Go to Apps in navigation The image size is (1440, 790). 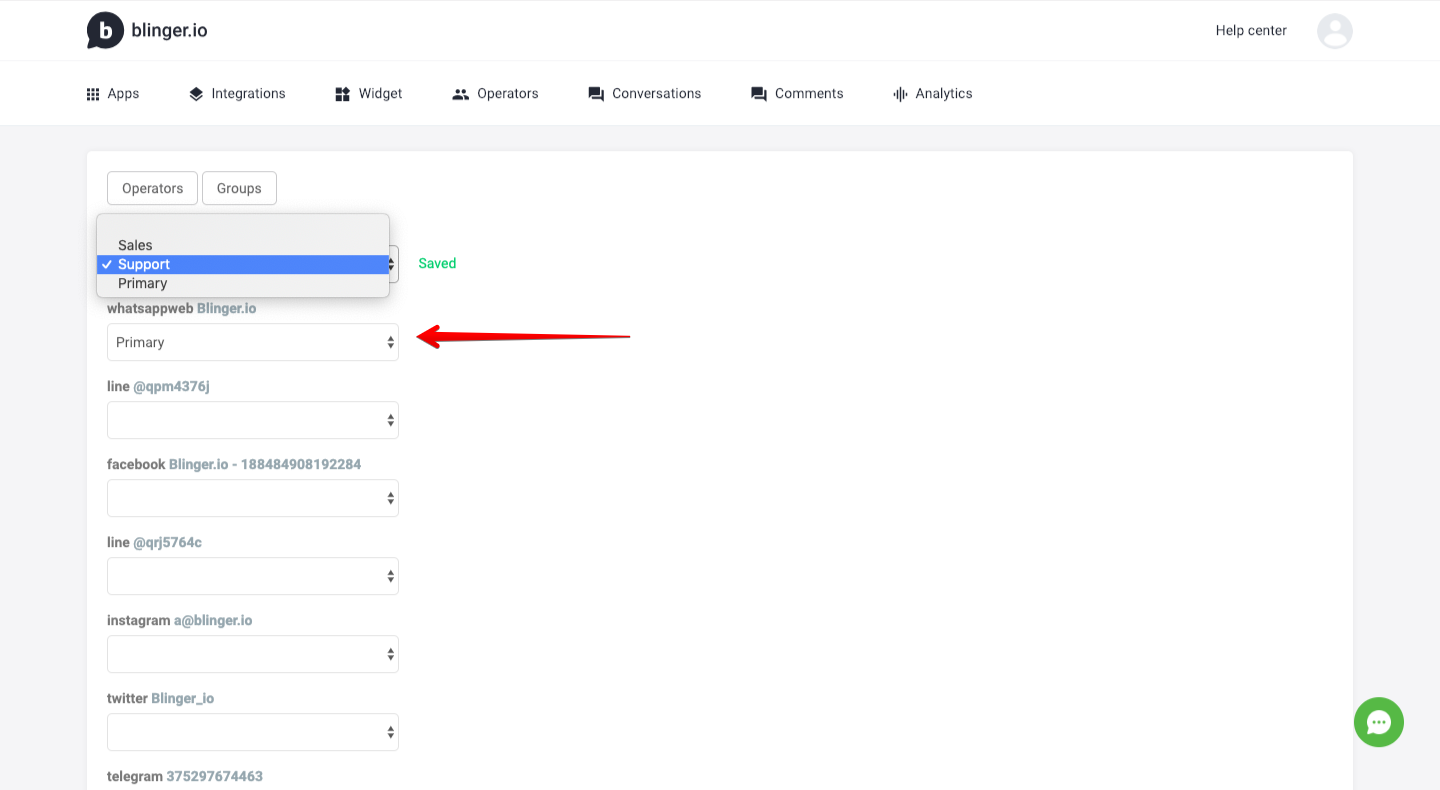(113, 94)
